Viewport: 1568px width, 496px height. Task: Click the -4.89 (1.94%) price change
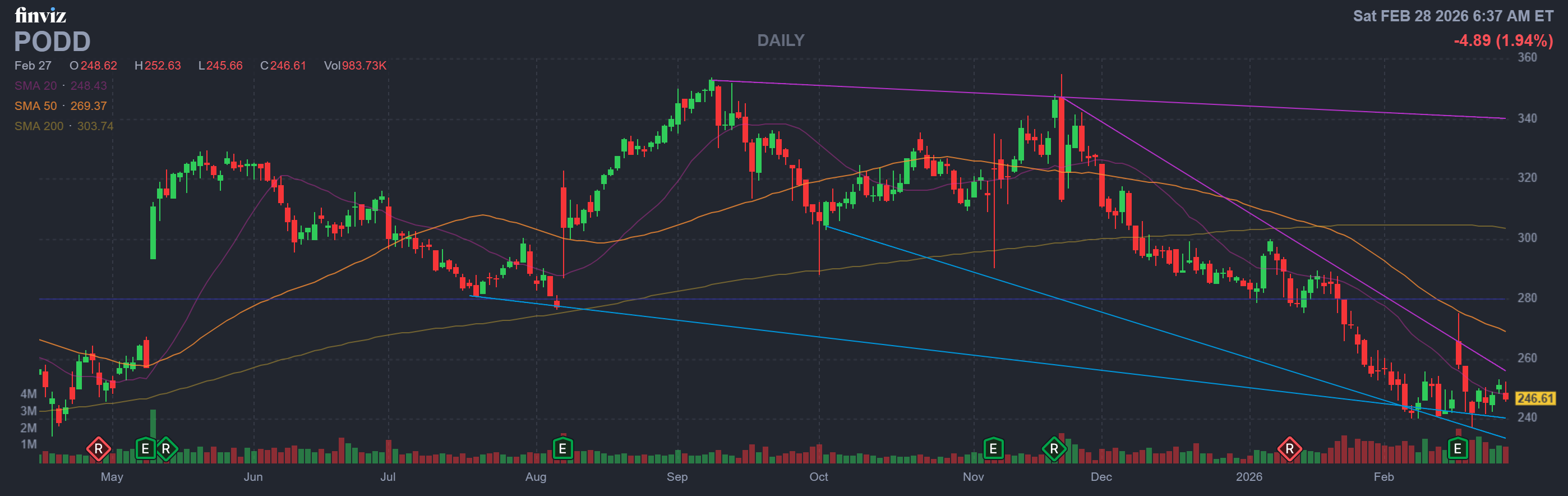point(1503,40)
